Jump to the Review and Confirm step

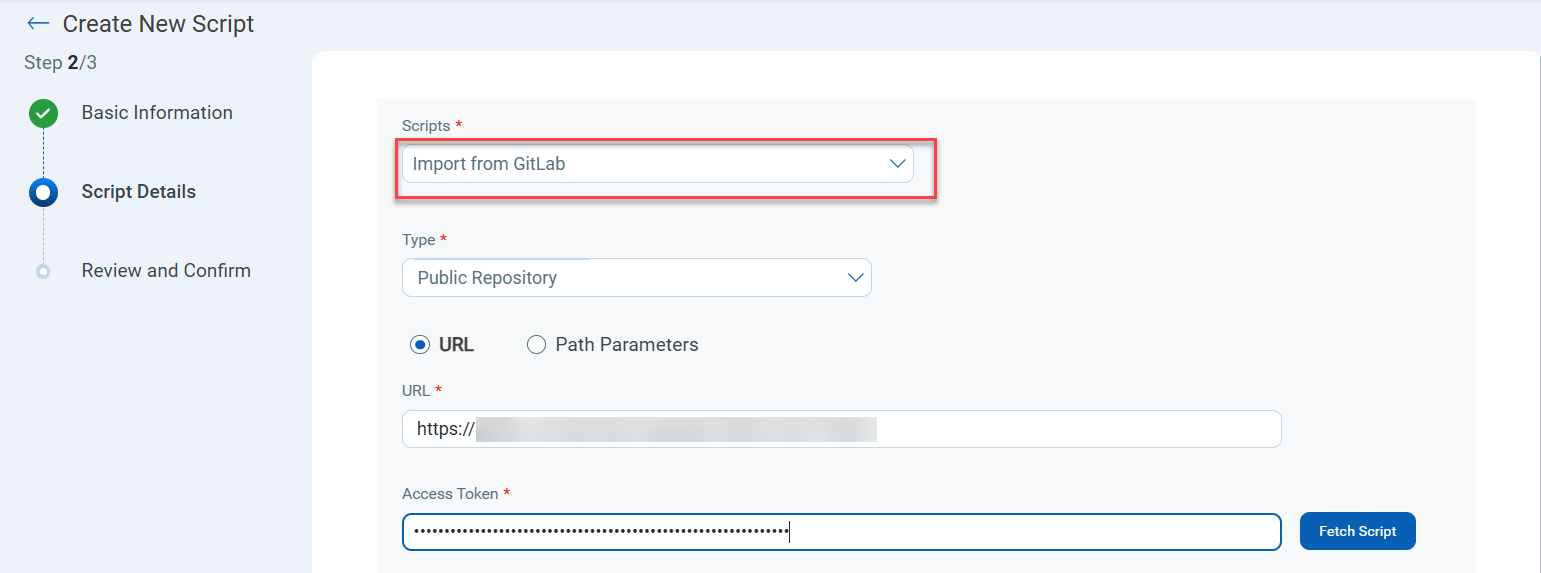(x=166, y=271)
